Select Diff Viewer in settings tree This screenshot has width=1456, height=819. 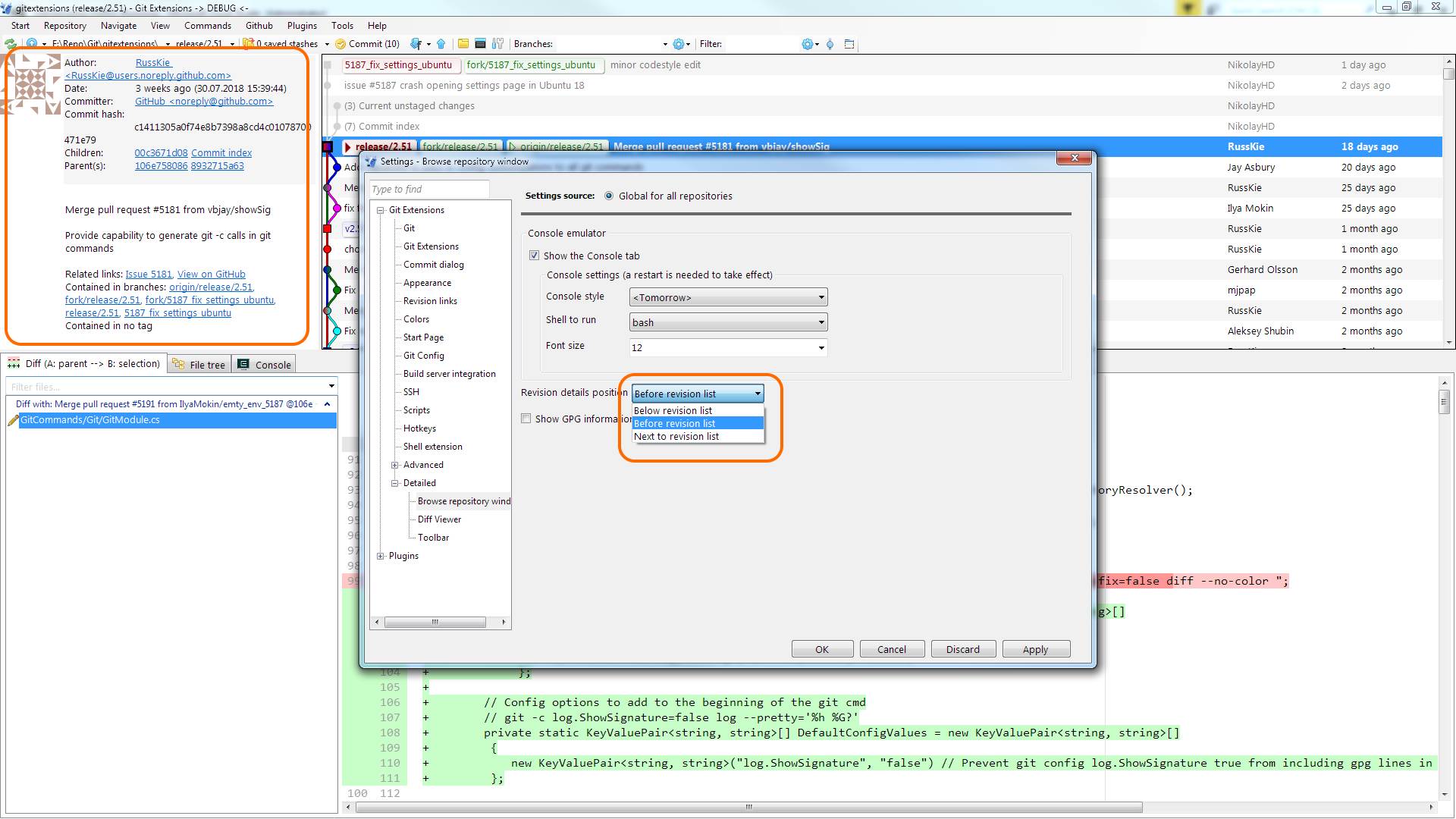[x=439, y=519]
